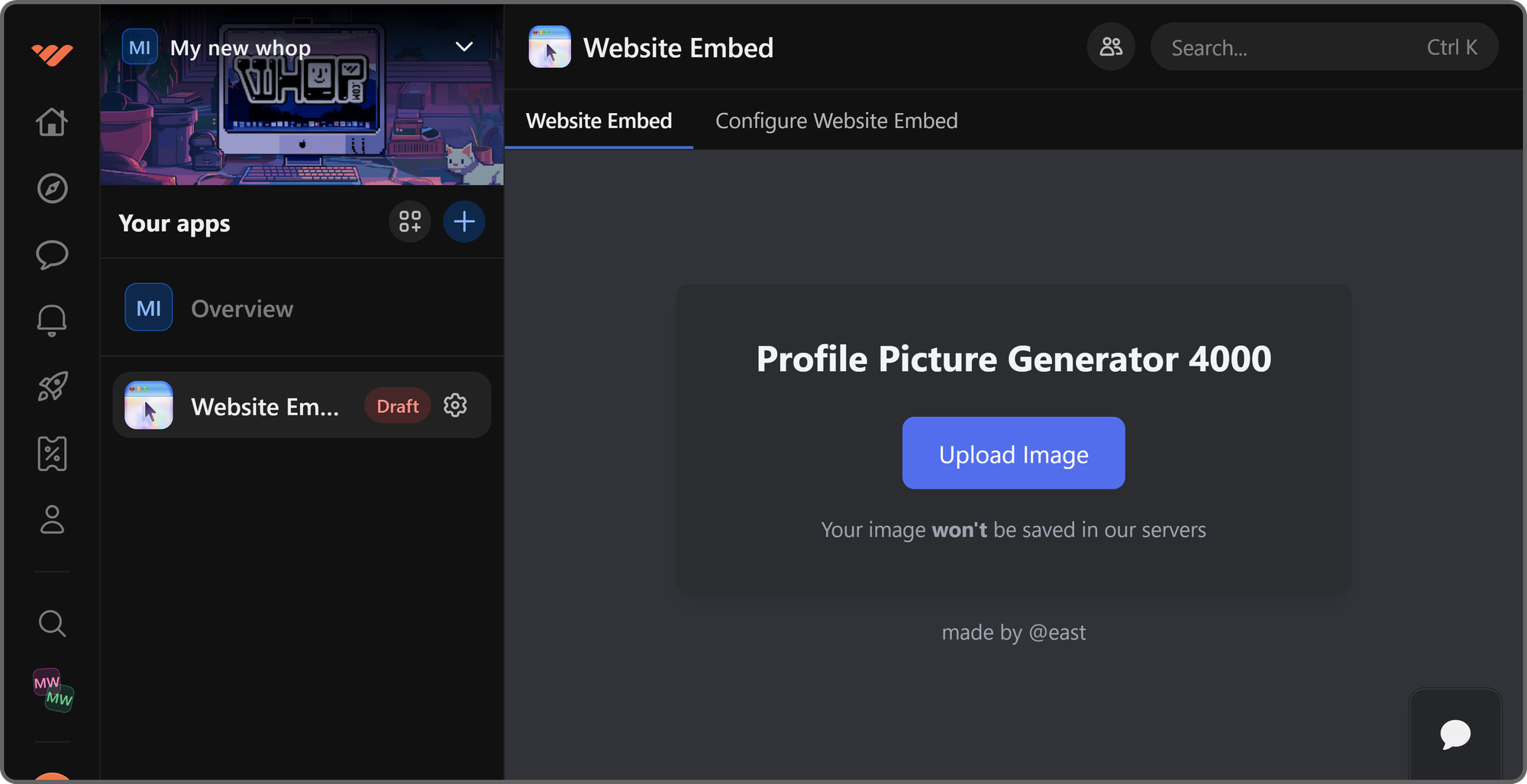This screenshot has height=784, width=1527.
Task: Click made by @east
Action: point(1013,632)
